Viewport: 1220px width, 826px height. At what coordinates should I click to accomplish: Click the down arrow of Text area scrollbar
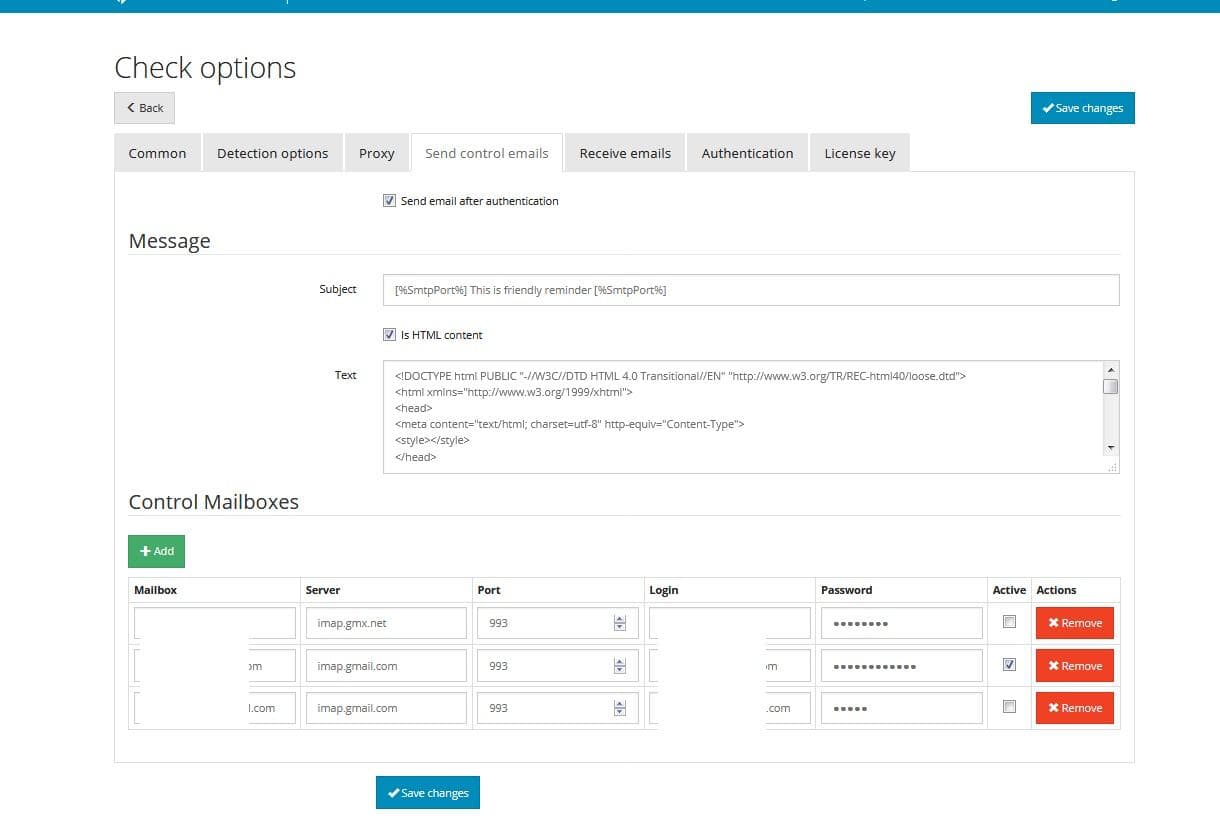[1111, 448]
